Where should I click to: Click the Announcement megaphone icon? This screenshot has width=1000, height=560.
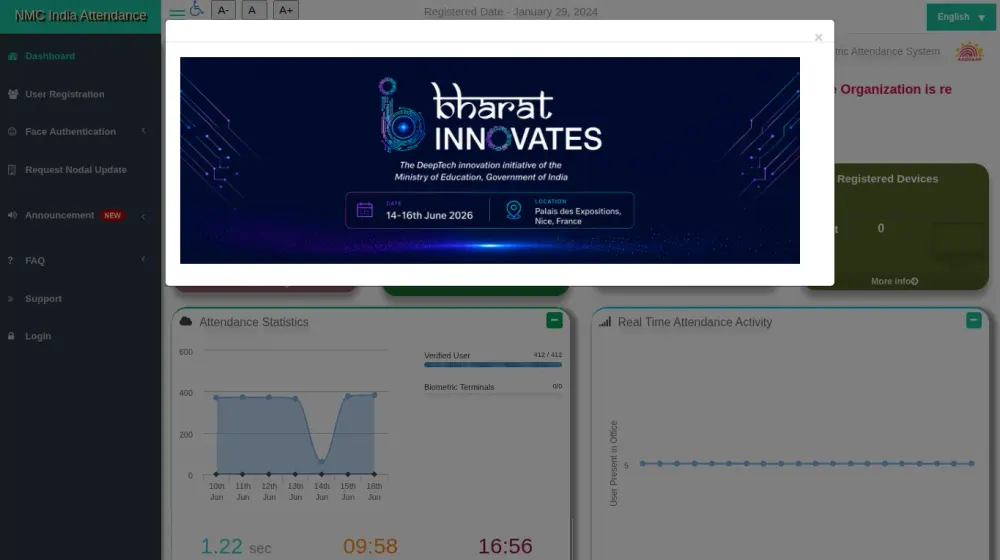tap(12, 215)
